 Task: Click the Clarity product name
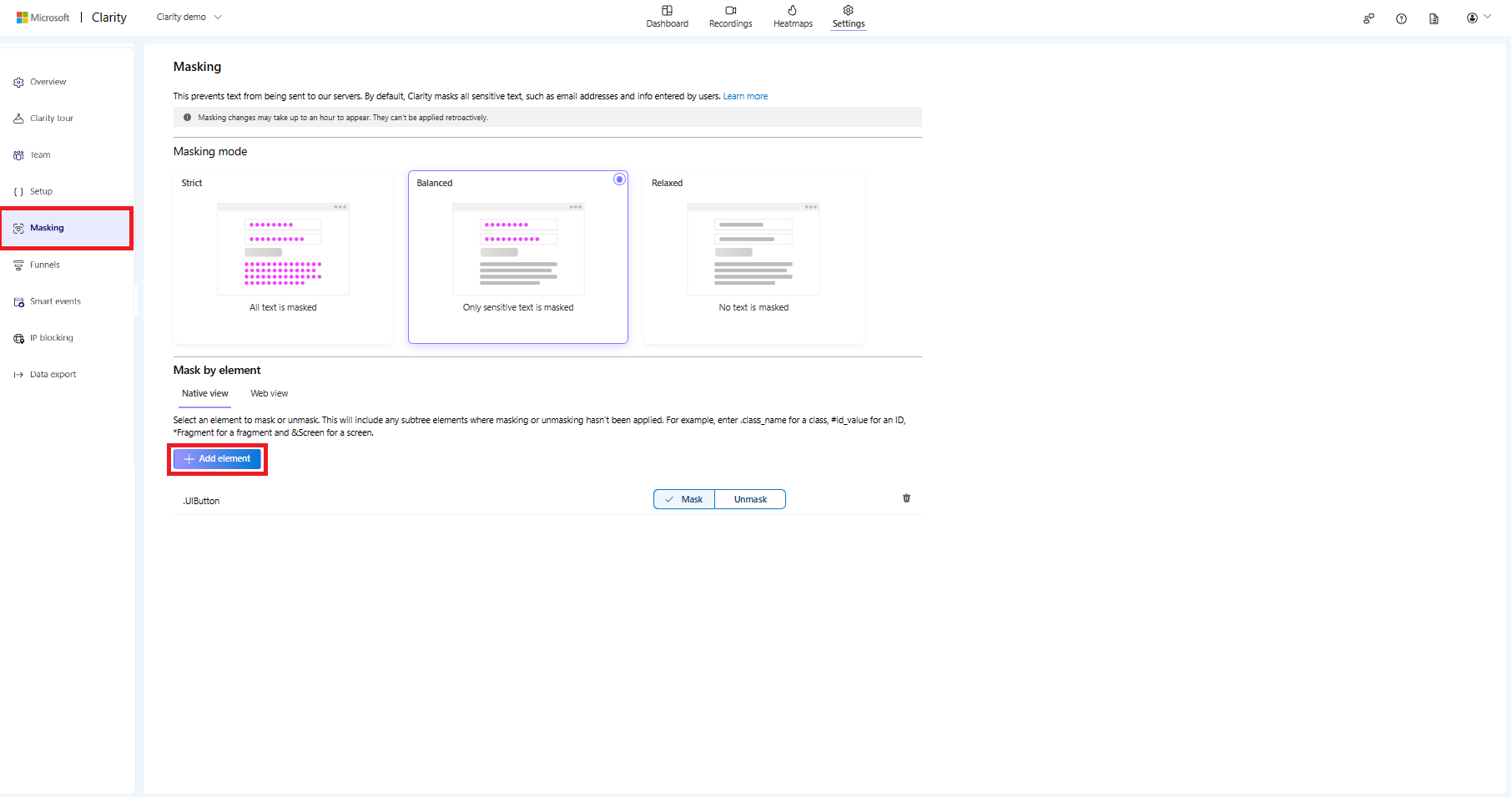point(109,18)
